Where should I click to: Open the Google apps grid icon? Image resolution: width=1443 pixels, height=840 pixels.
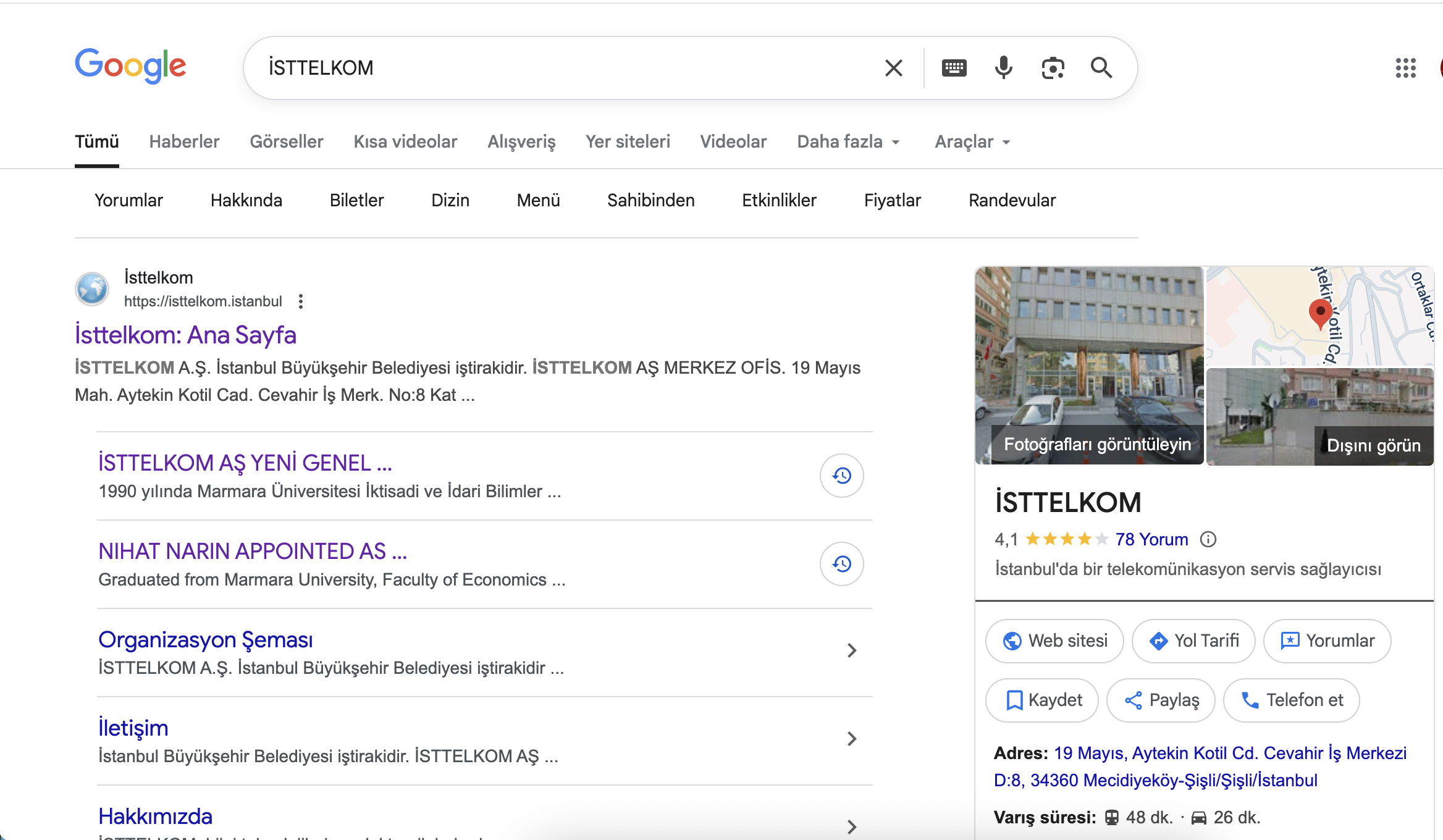point(1405,68)
